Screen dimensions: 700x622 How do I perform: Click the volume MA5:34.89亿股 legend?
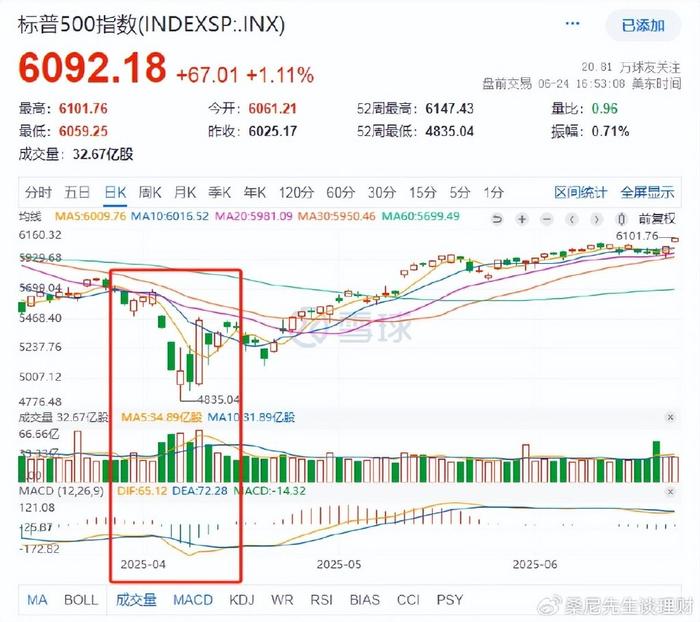pos(161,417)
